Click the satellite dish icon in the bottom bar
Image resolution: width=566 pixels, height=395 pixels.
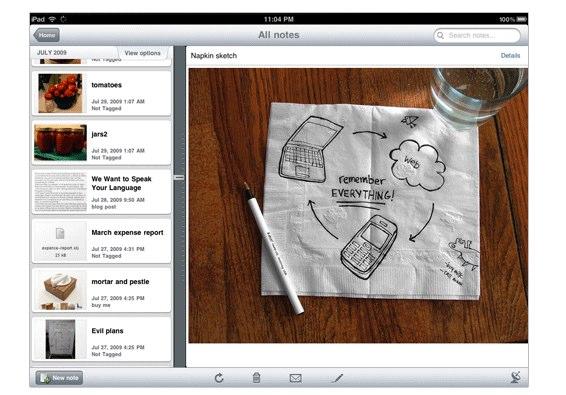516,377
